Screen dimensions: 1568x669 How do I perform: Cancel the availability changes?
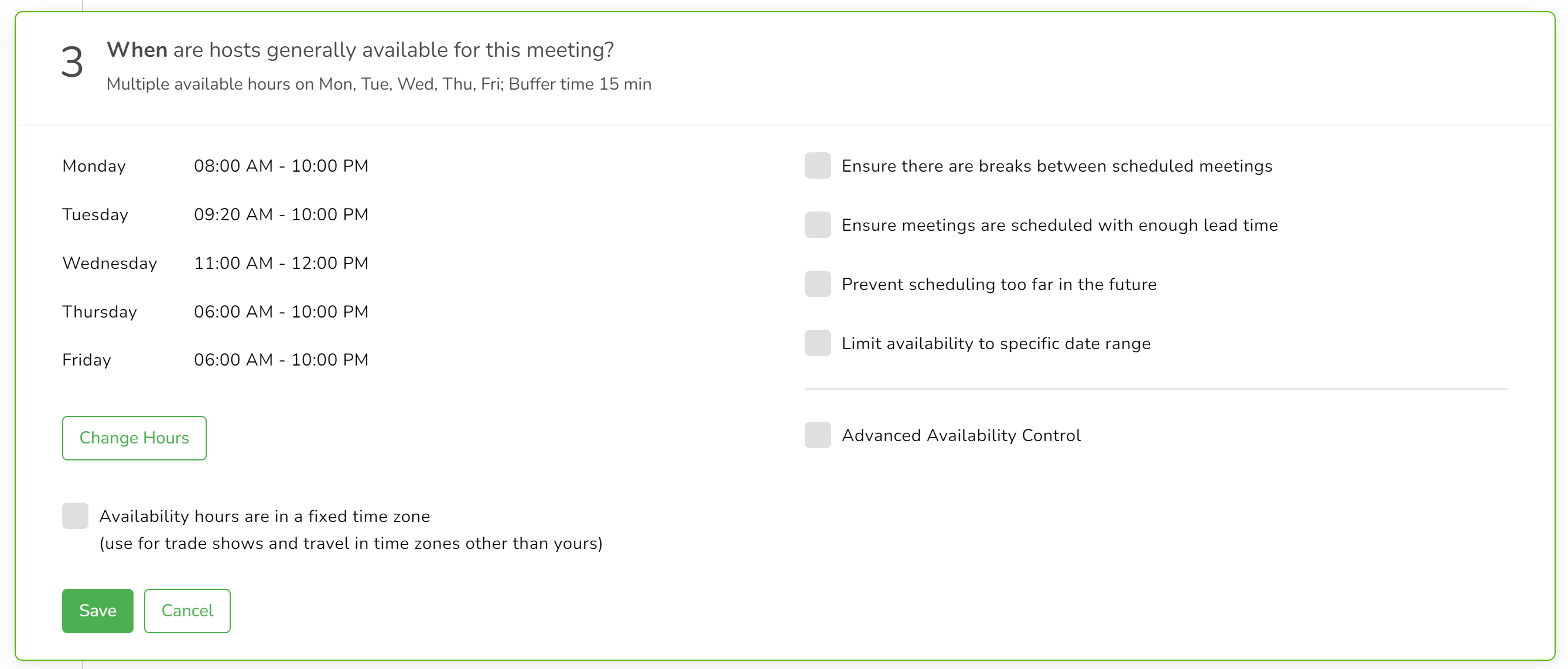tap(187, 610)
